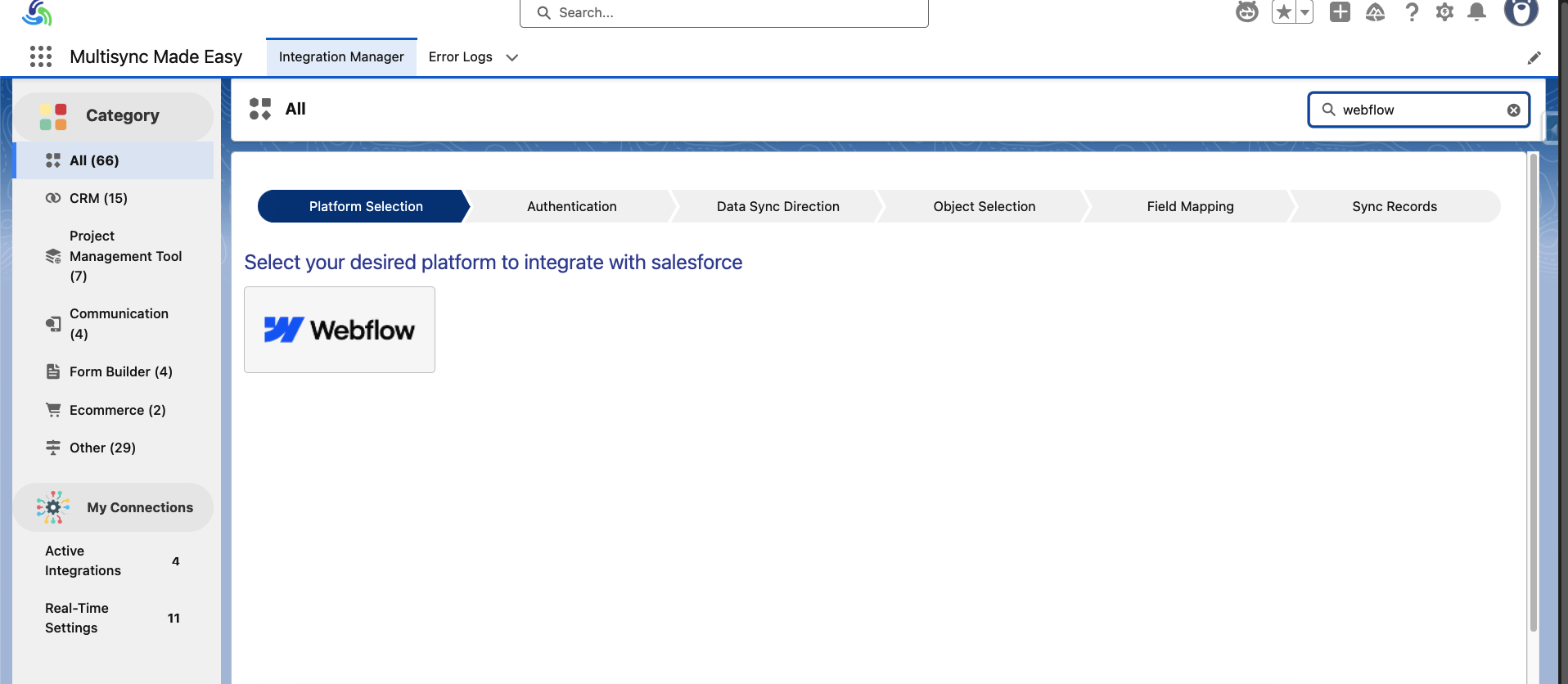Open the Trailhead mountain icon
Viewport: 1568px width, 684px height.
click(1375, 11)
